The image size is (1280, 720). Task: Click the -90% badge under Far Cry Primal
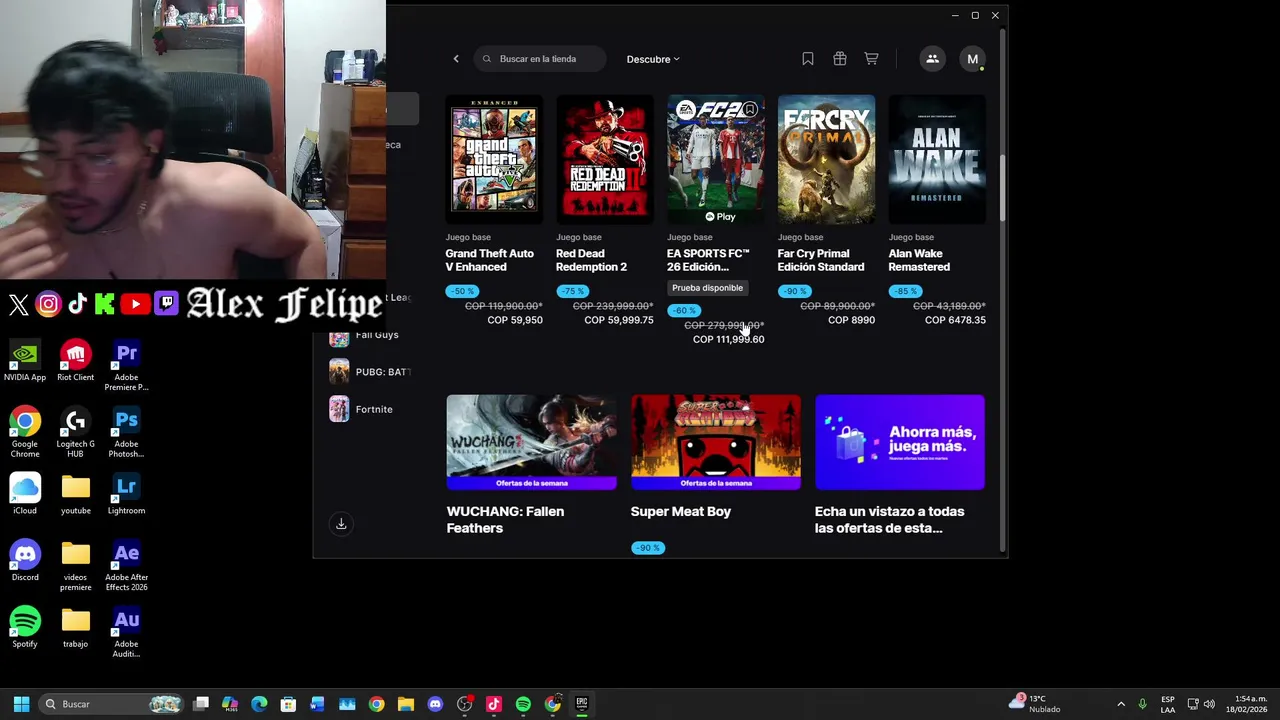pos(795,291)
